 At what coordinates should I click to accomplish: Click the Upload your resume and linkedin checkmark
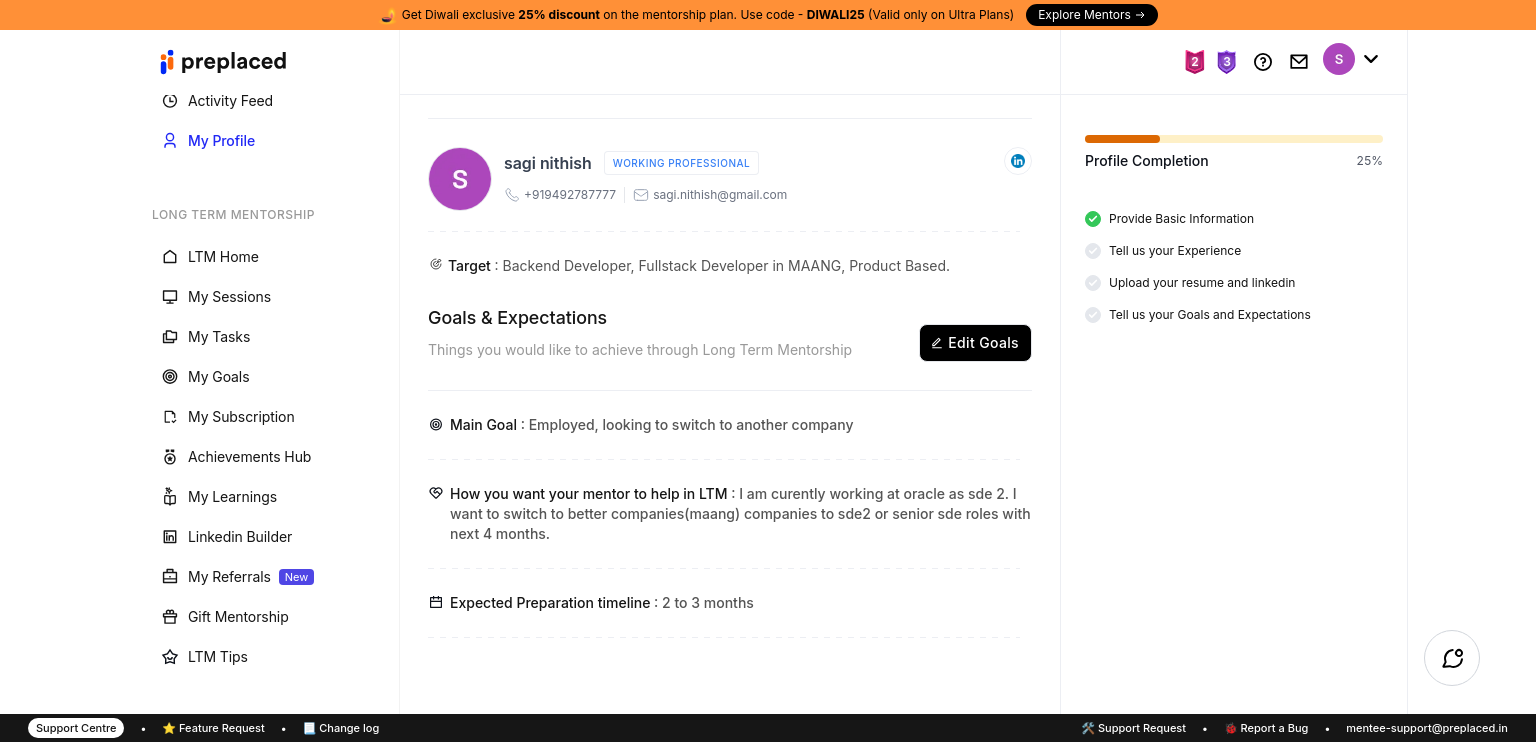tap(1093, 283)
